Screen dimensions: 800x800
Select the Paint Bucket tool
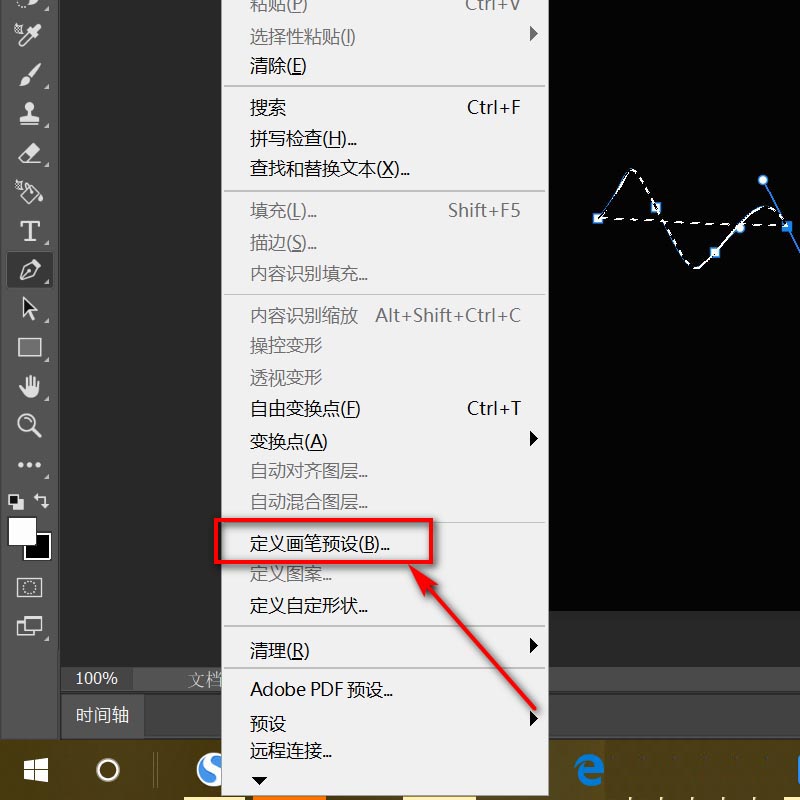pos(29,192)
